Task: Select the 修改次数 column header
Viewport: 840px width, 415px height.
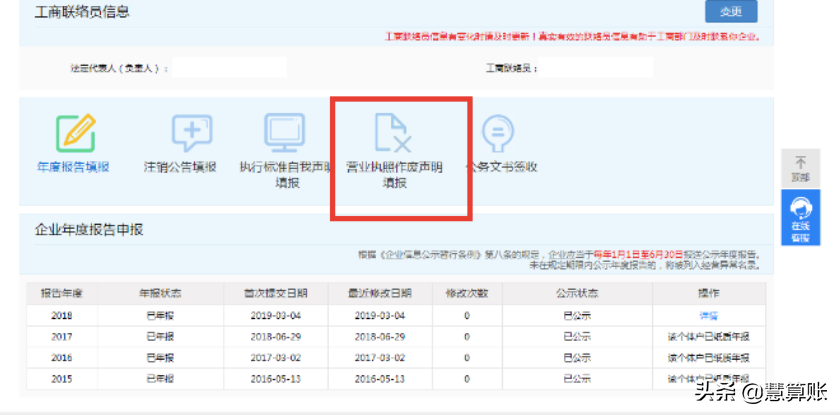Action: pyautogui.click(x=467, y=293)
